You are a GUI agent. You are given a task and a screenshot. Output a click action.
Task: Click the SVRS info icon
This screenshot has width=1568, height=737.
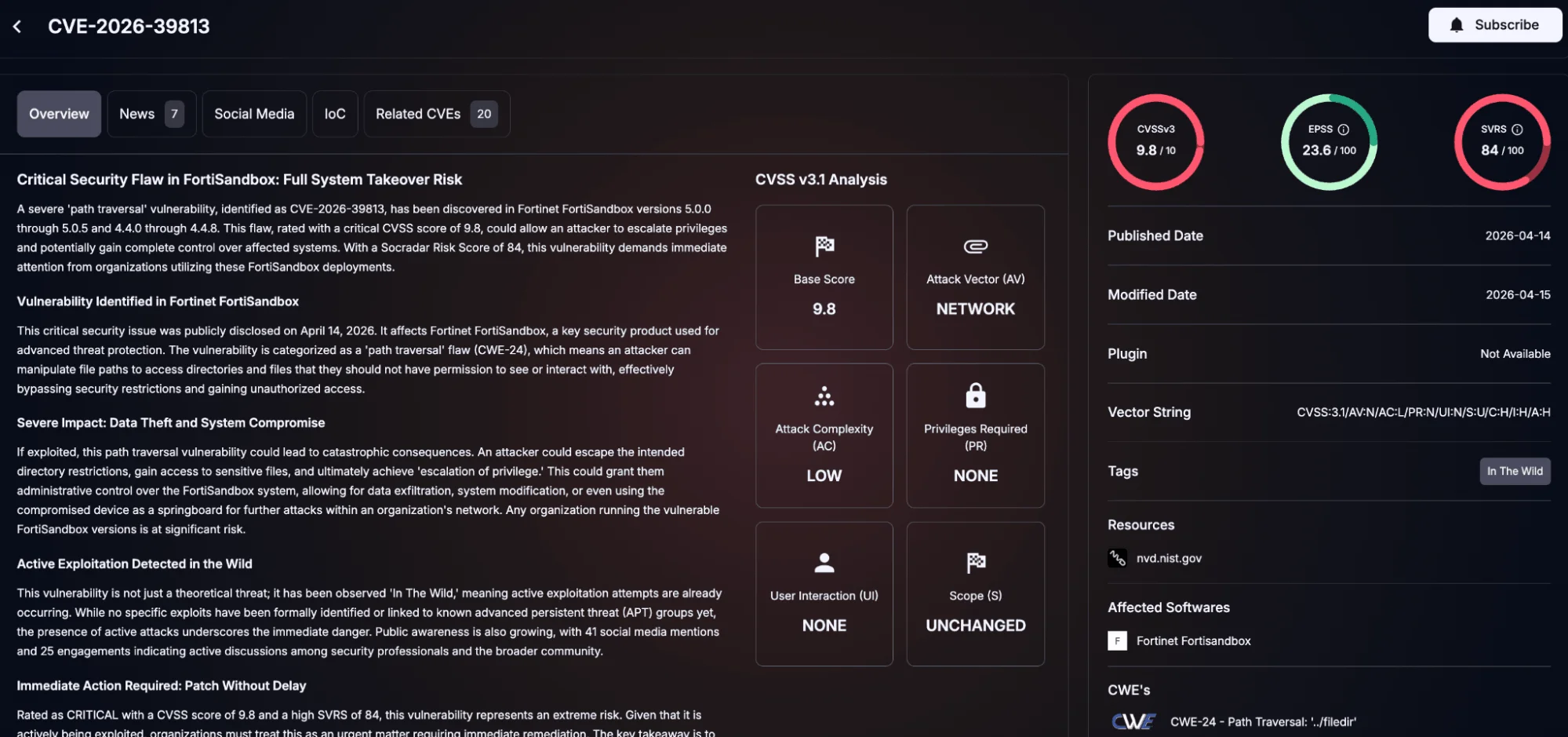pyautogui.click(x=1517, y=130)
